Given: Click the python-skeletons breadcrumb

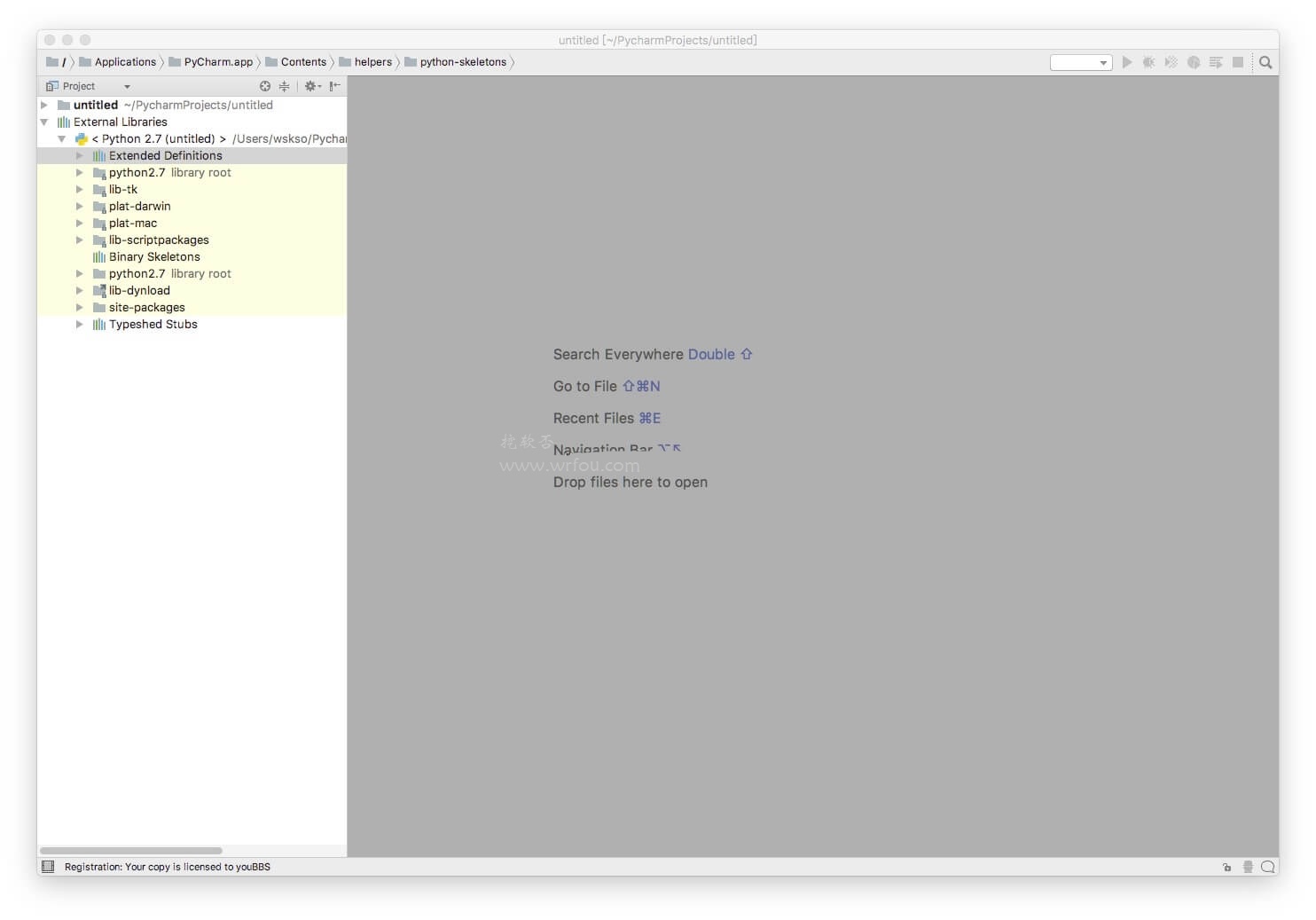Looking at the screenshot, I should pos(456,62).
